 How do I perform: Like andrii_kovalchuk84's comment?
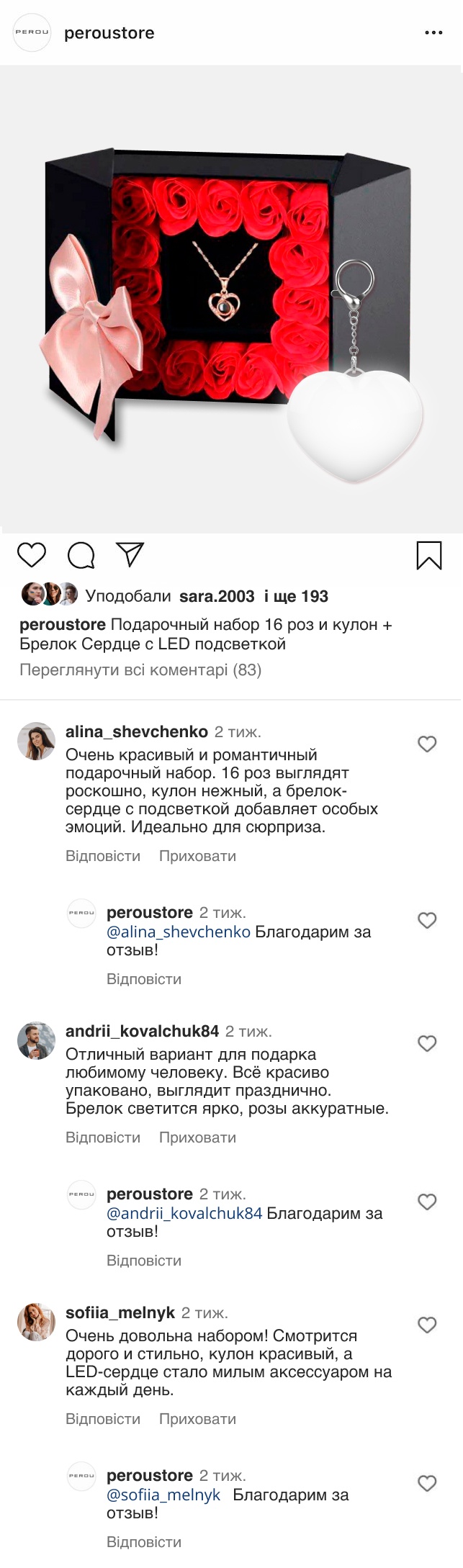(x=427, y=1043)
